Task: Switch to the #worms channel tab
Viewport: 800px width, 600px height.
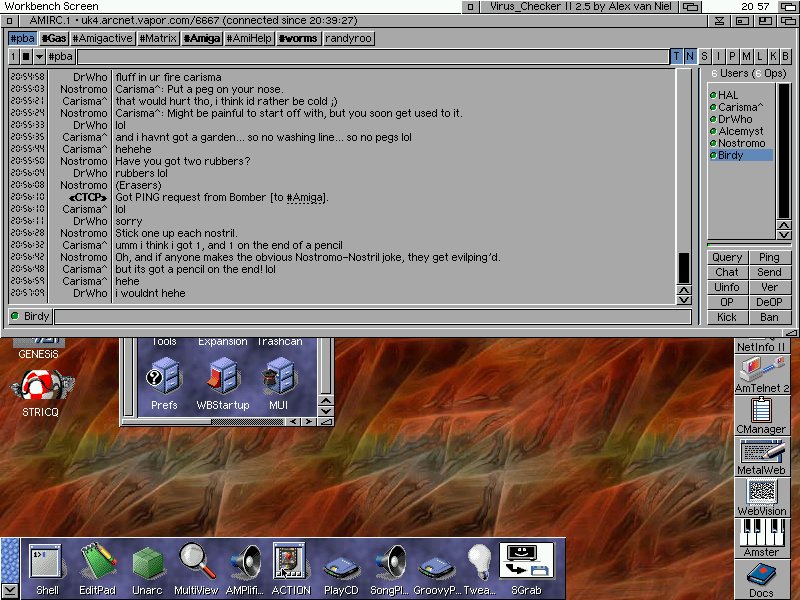Action: [x=298, y=38]
